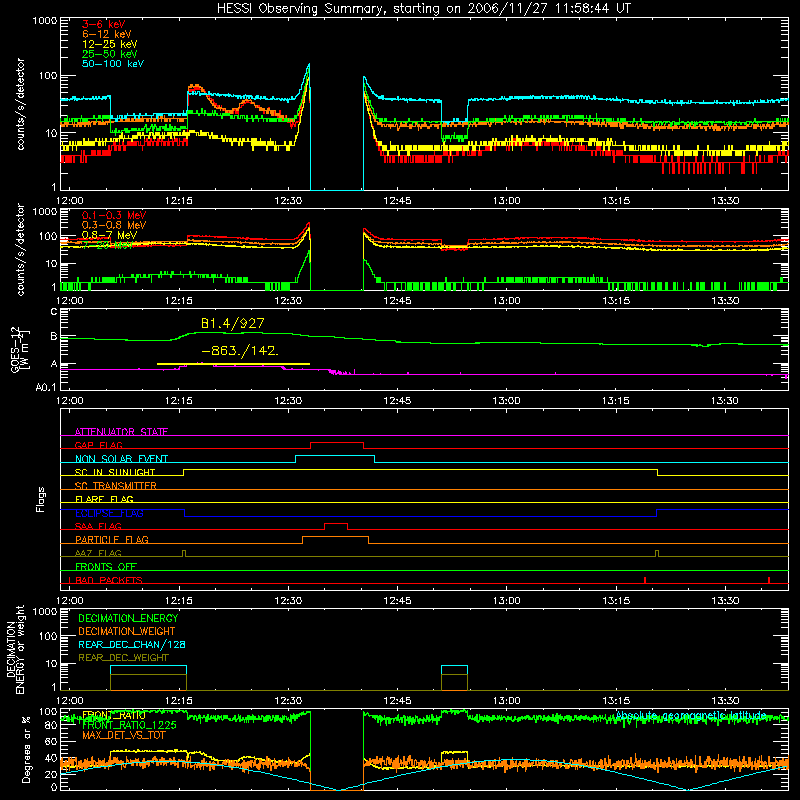The height and width of the screenshot is (800, 800).
Task: Click the 0.3-0.8 MeV legend label
Action: [x=114, y=225]
